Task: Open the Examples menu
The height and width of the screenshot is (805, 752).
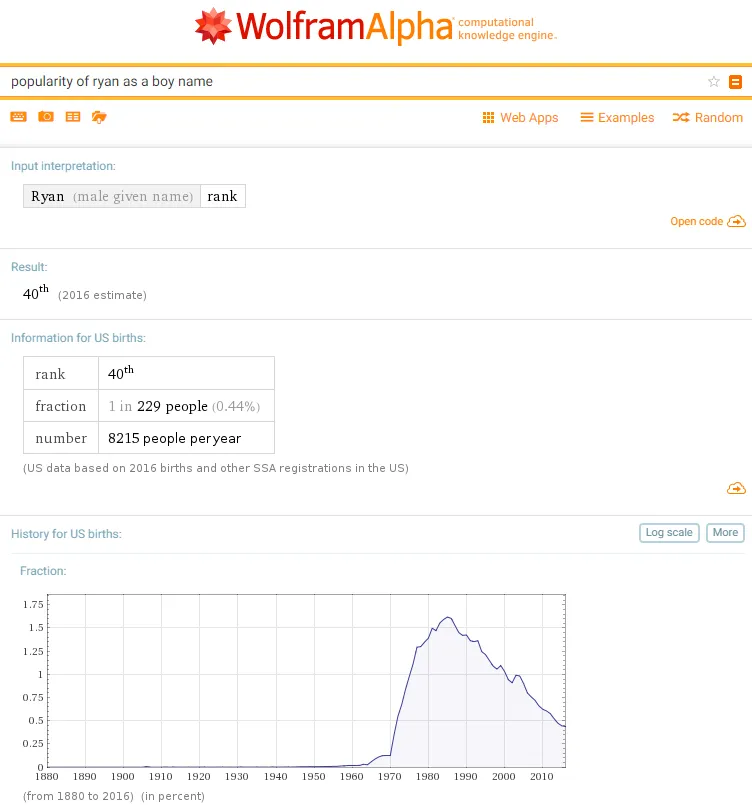Action: pyautogui.click(x=617, y=118)
